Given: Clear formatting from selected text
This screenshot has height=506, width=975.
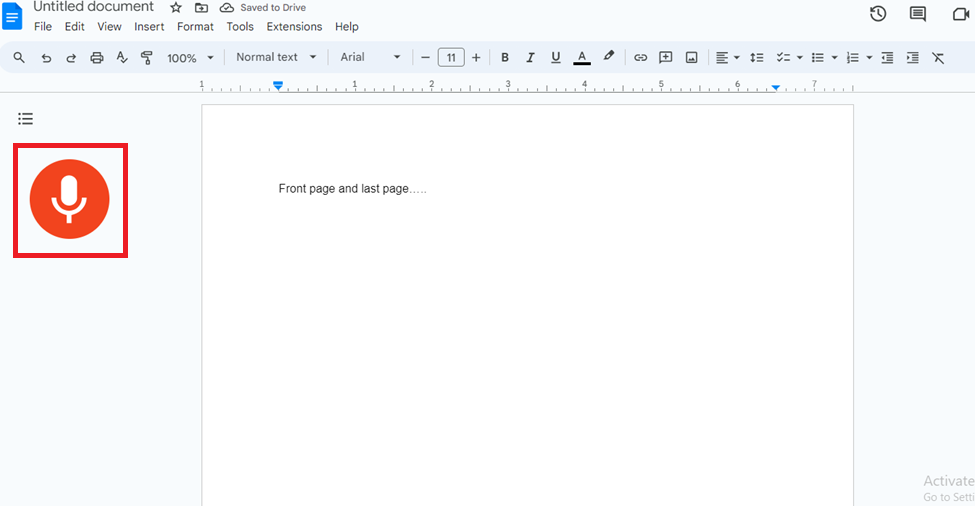Looking at the screenshot, I should [x=938, y=58].
